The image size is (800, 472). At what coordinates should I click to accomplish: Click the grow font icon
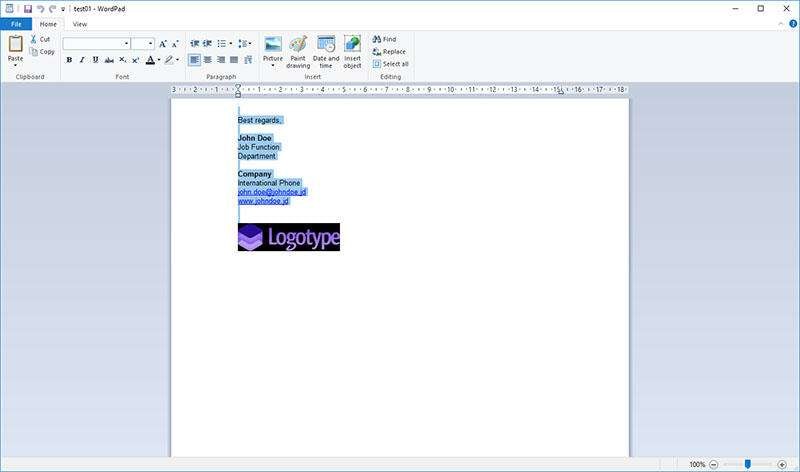point(163,44)
